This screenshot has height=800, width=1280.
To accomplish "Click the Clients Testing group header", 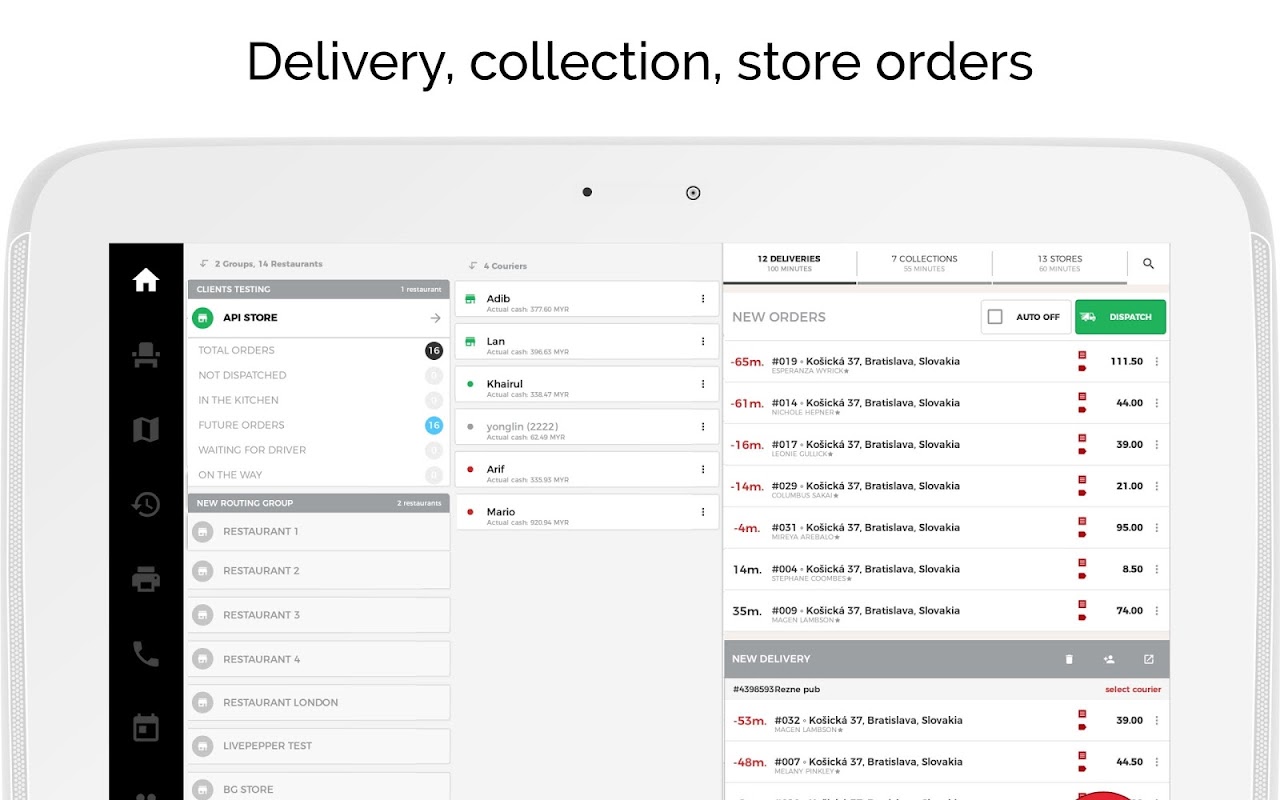I will click(x=318, y=289).
